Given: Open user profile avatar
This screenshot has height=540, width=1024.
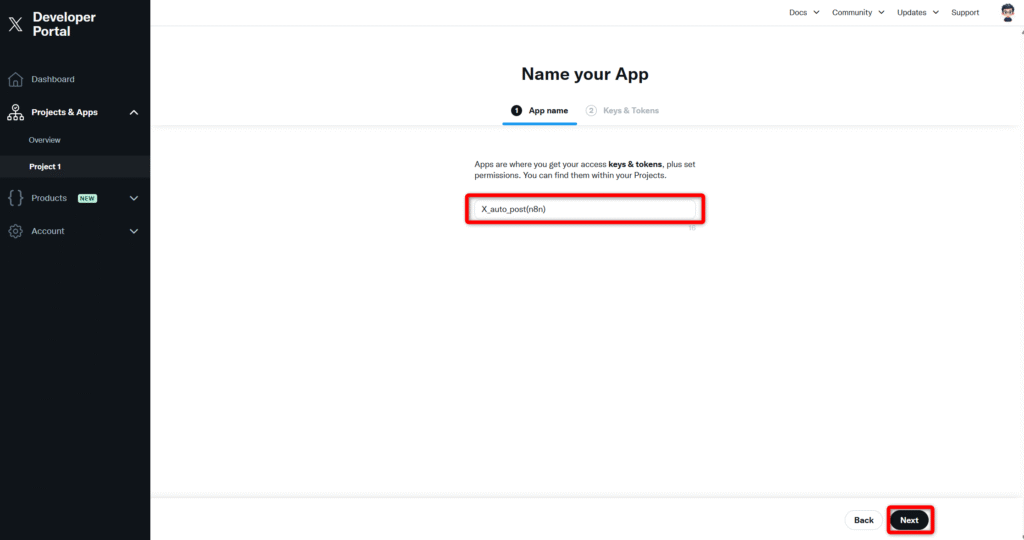Looking at the screenshot, I should 1008,12.
